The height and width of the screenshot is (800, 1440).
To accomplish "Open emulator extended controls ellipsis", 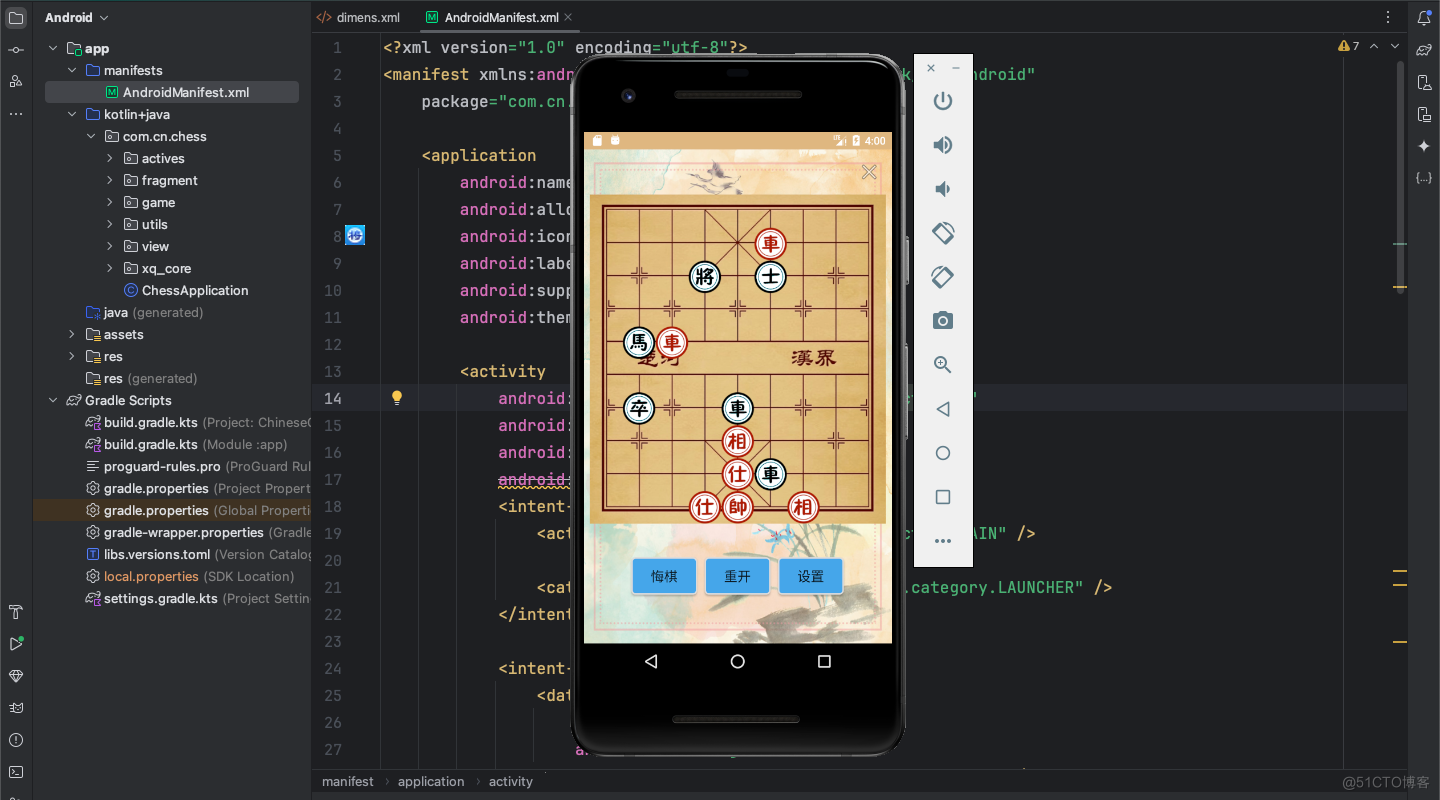I will coord(942,541).
